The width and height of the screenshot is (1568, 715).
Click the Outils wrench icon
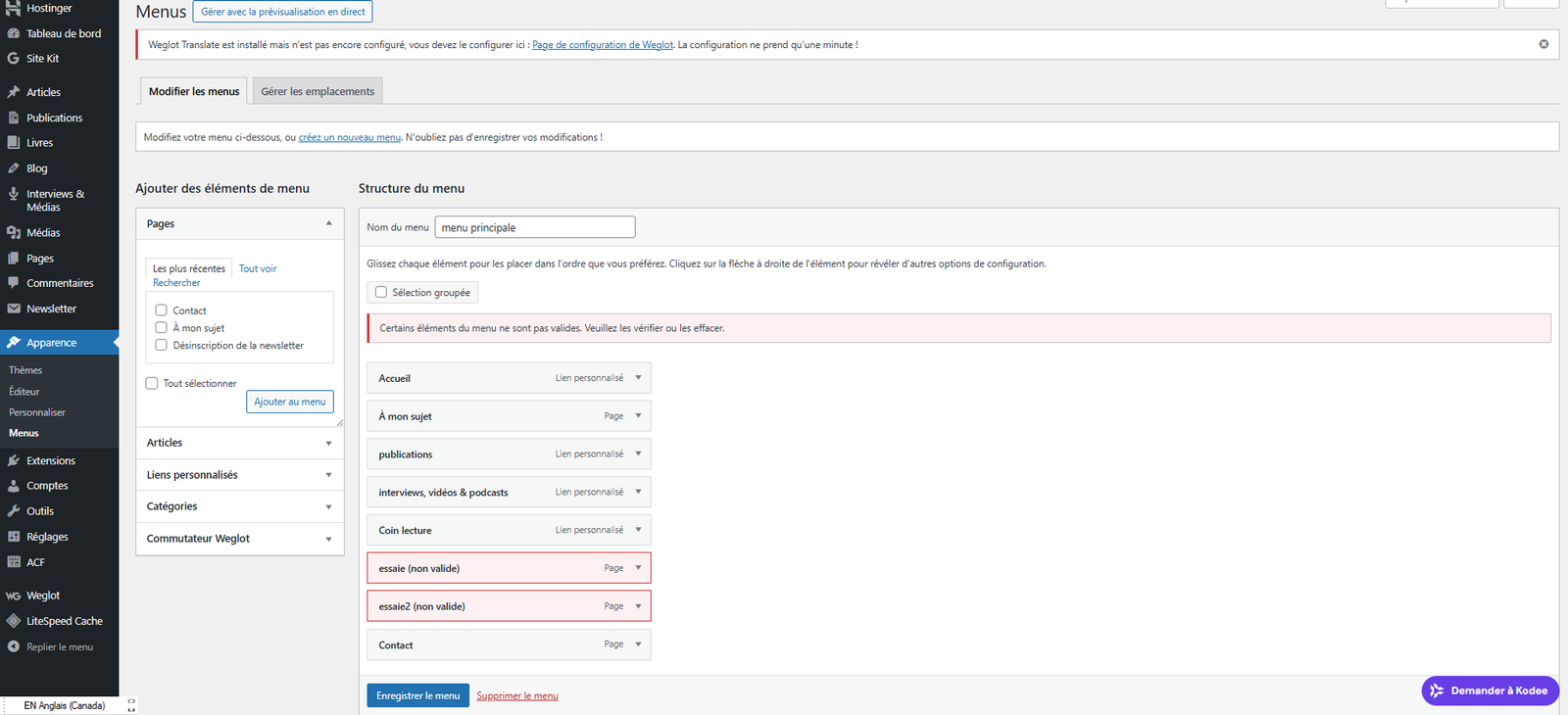pyautogui.click(x=14, y=511)
